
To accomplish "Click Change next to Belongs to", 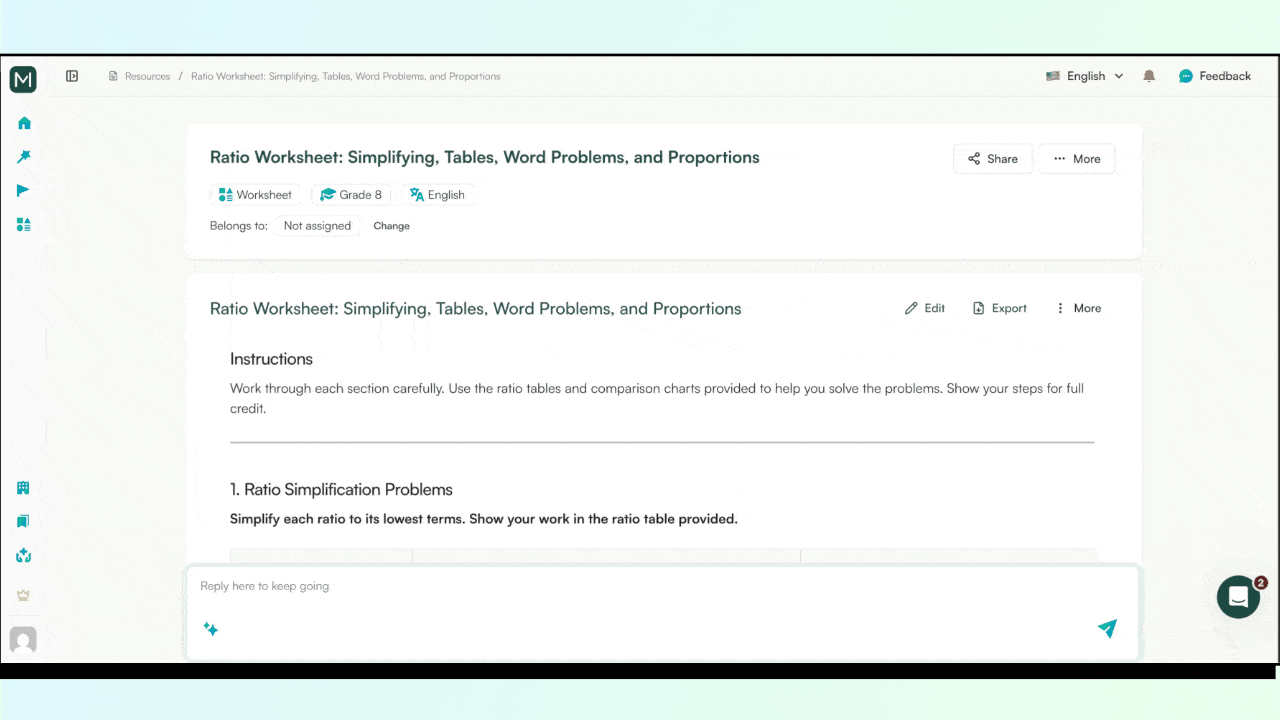I will 391,226.
